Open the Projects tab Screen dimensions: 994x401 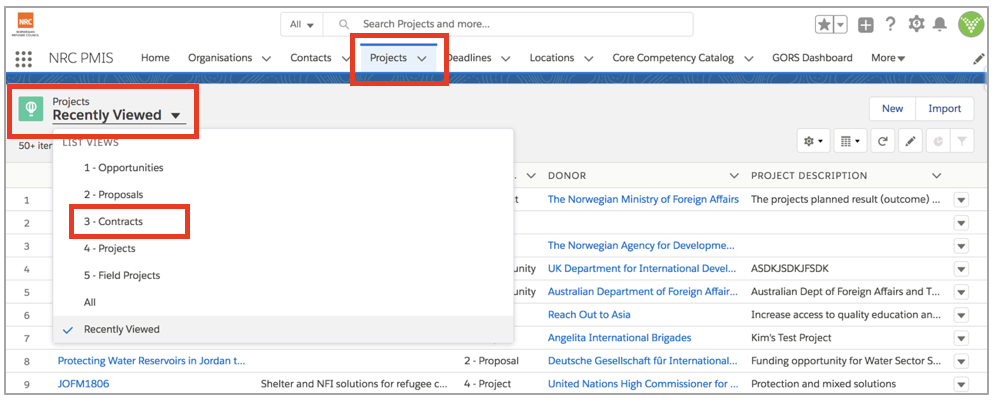[x=388, y=58]
